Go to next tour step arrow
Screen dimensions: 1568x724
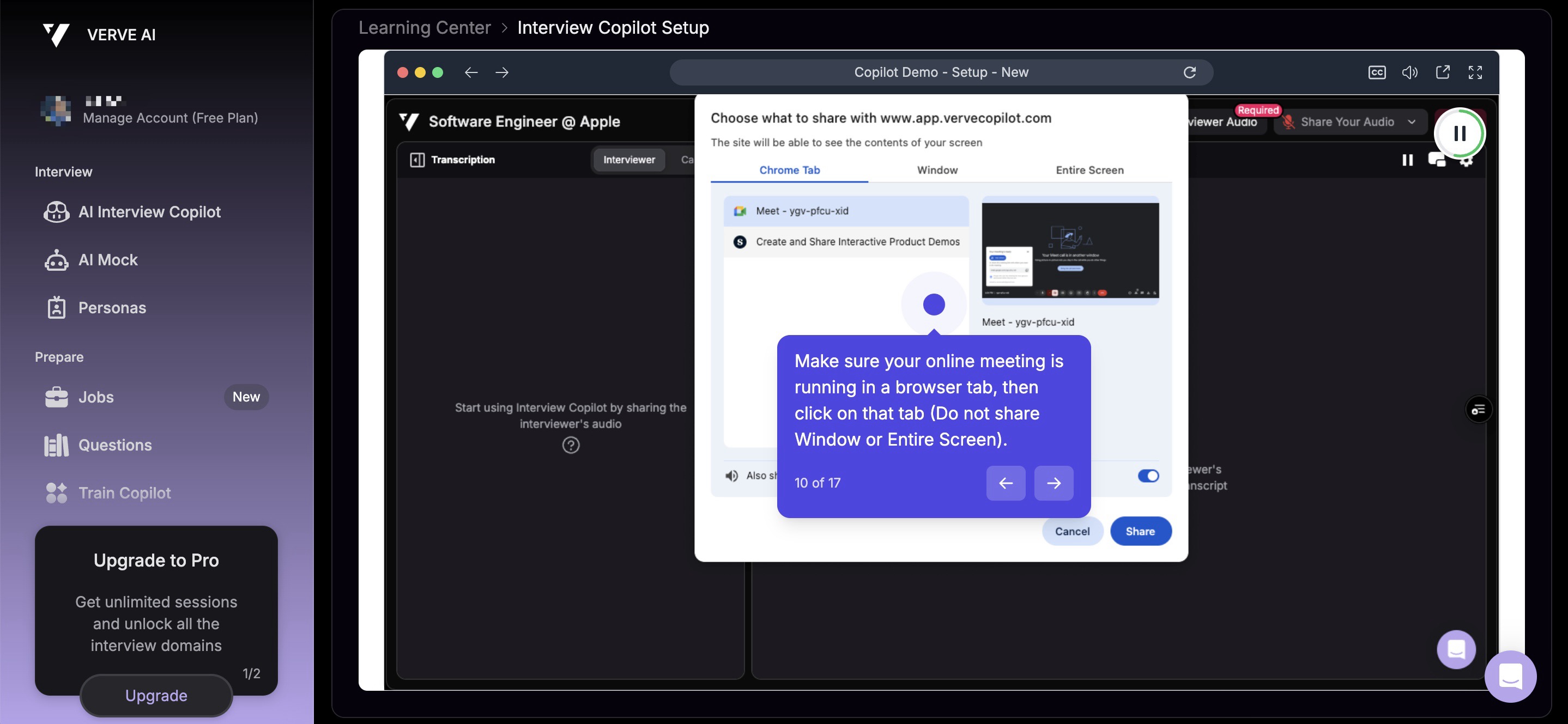[1053, 483]
